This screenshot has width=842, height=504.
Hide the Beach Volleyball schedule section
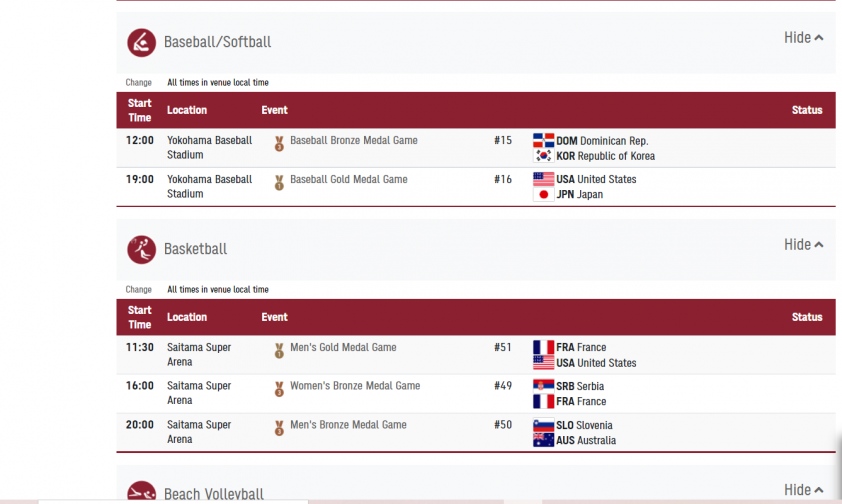click(803, 490)
